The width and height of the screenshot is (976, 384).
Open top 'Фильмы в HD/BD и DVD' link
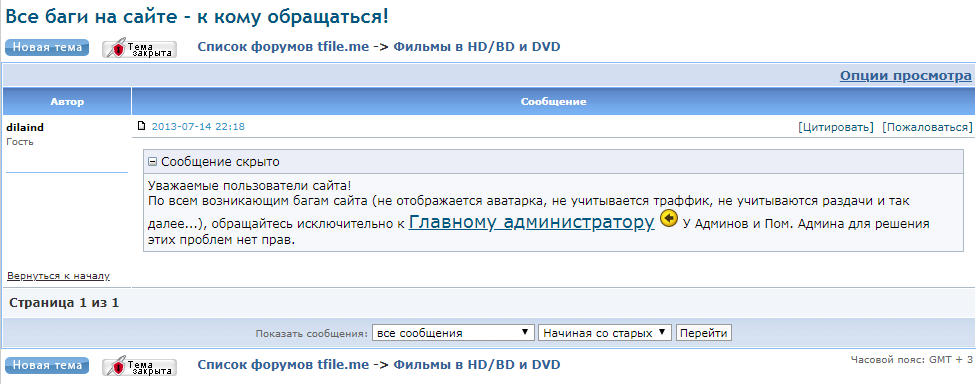tap(477, 47)
